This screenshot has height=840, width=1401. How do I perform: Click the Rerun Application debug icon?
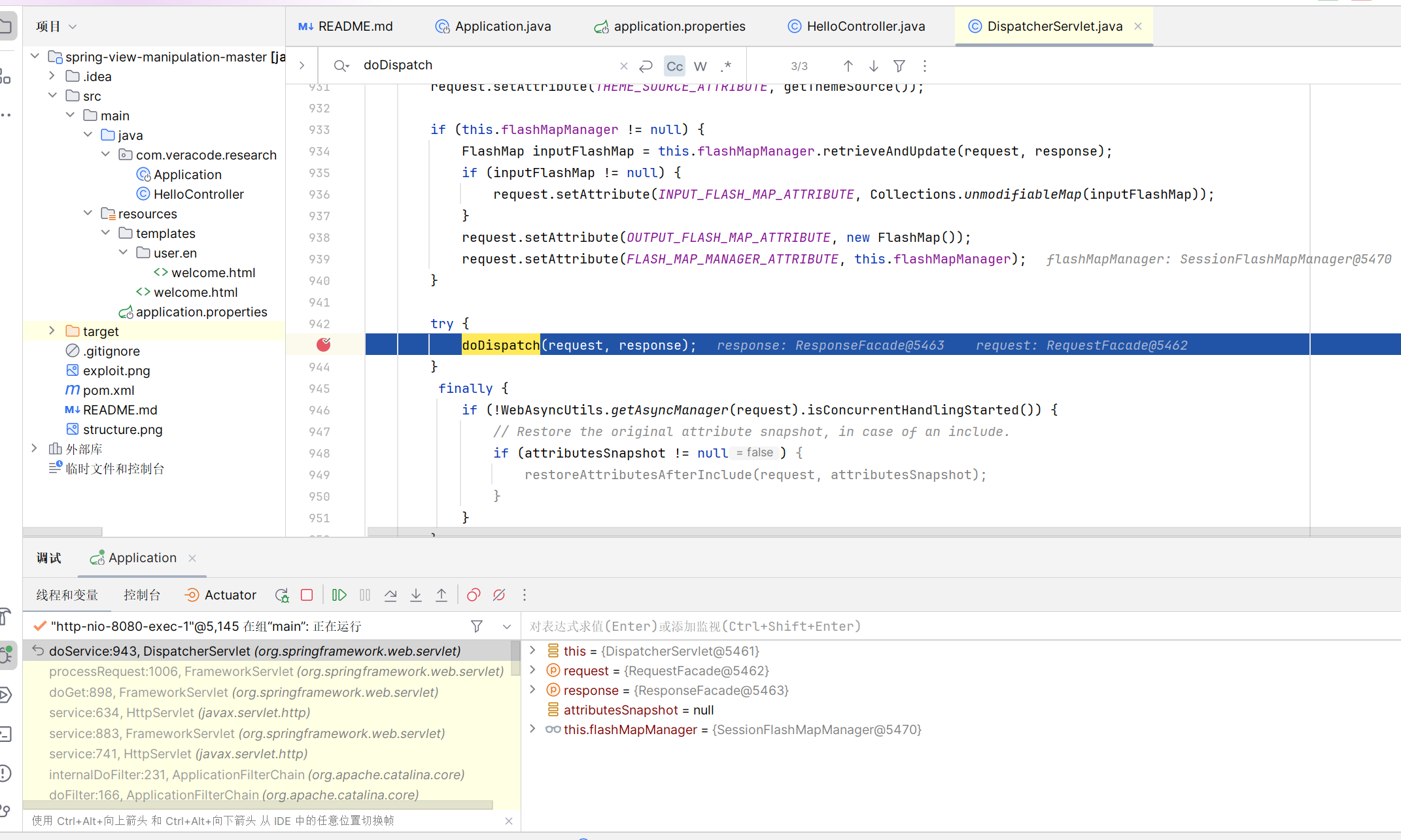coord(282,595)
